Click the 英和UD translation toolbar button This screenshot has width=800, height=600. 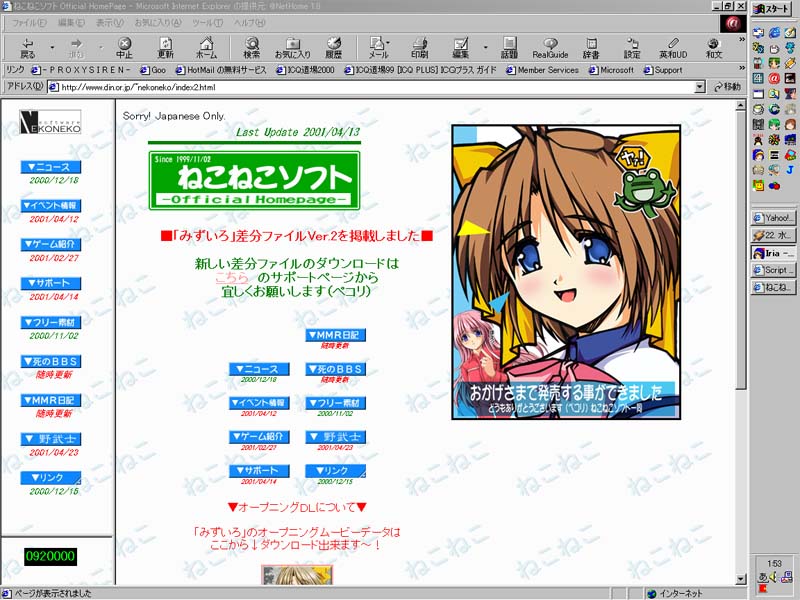pyautogui.click(x=673, y=48)
